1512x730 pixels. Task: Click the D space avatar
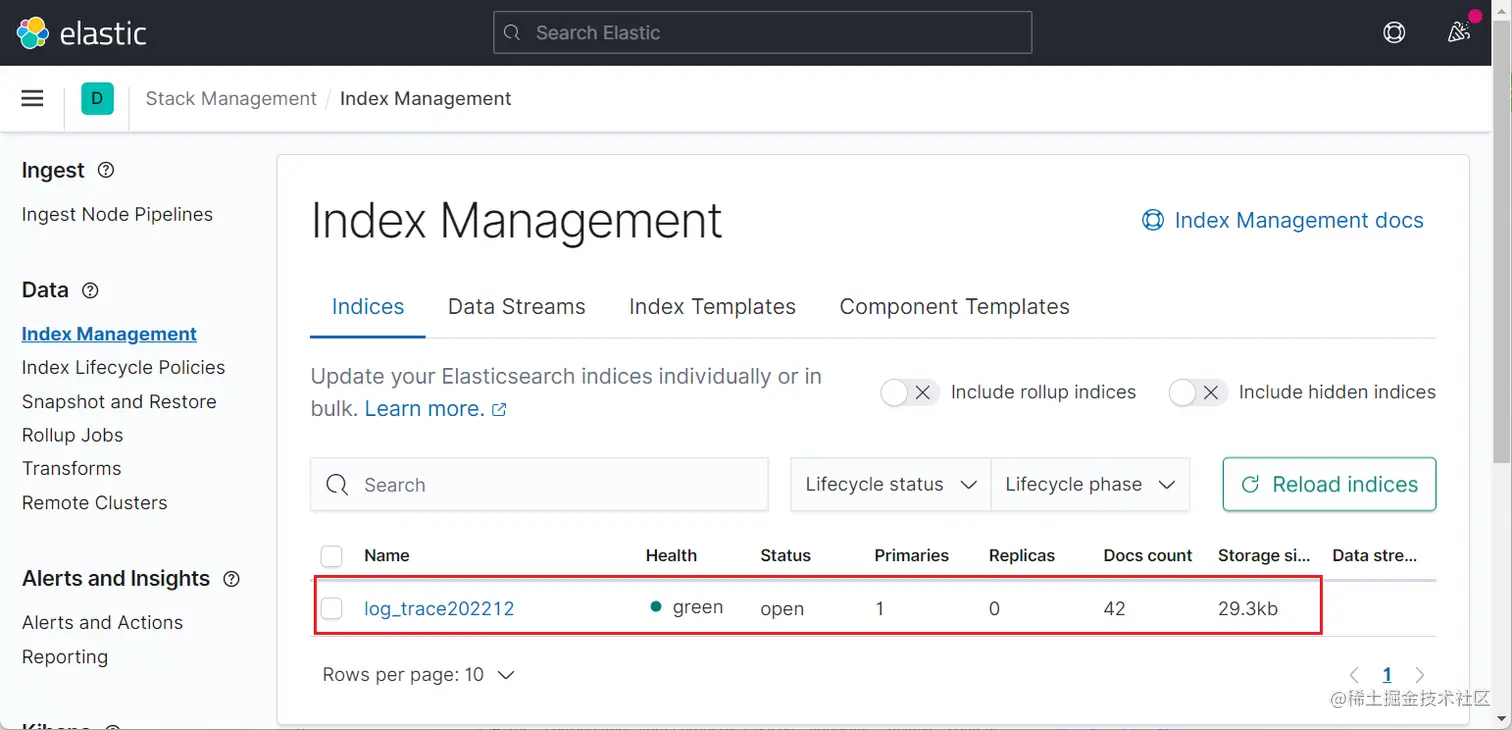97,98
